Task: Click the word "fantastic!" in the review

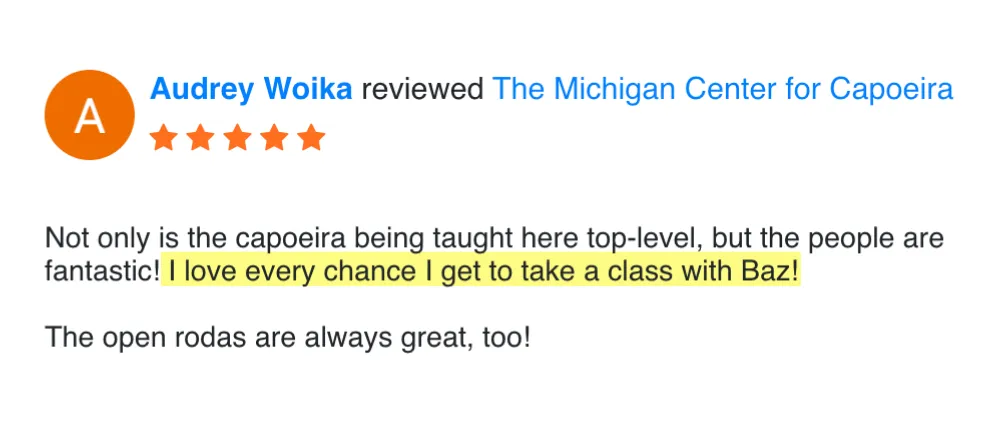Action: pos(102,272)
